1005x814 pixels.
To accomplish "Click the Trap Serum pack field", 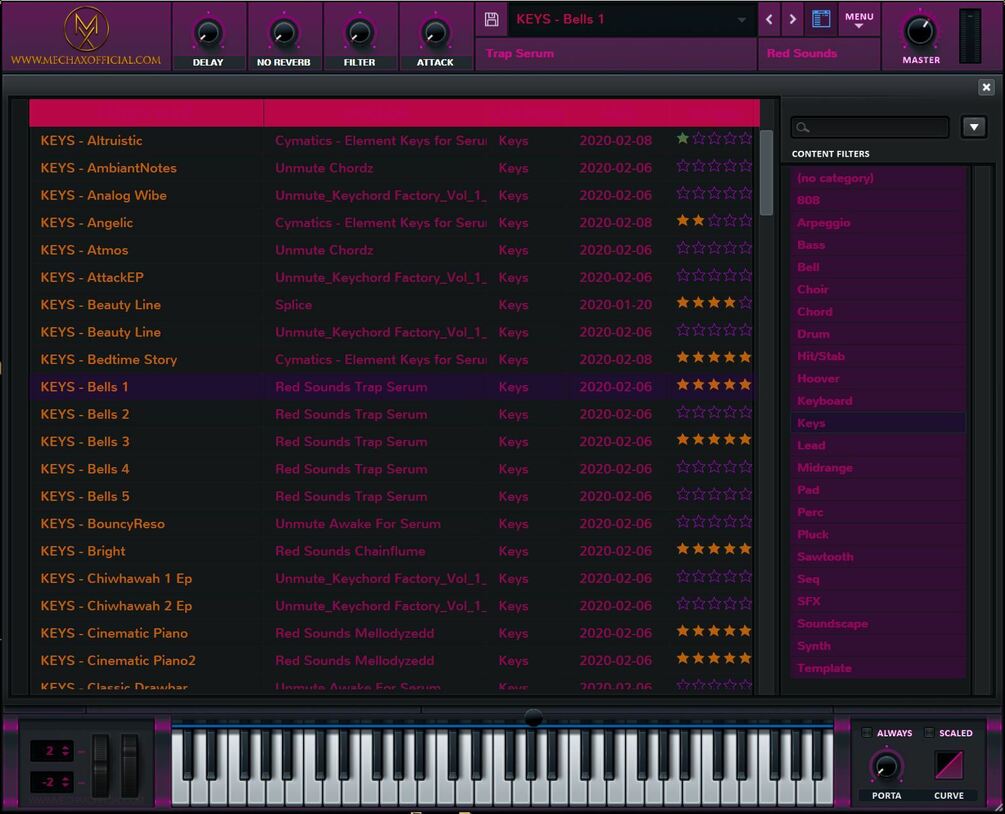I will coord(615,53).
